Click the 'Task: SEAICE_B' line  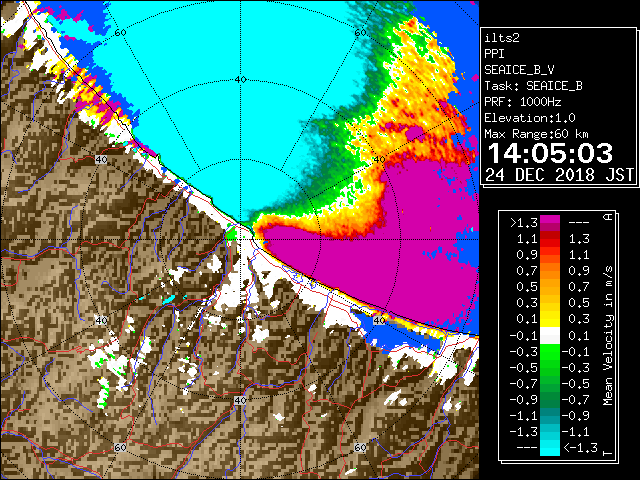click(533, 86)
